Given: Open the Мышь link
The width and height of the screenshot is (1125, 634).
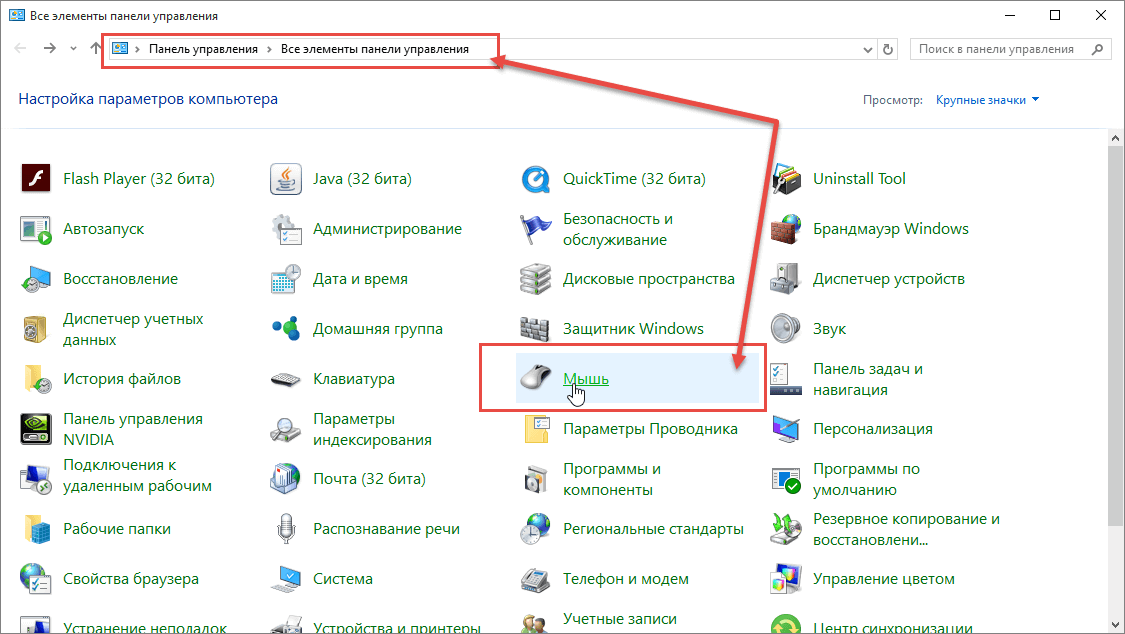Looking at the screenshot, I should click(585, 379).
